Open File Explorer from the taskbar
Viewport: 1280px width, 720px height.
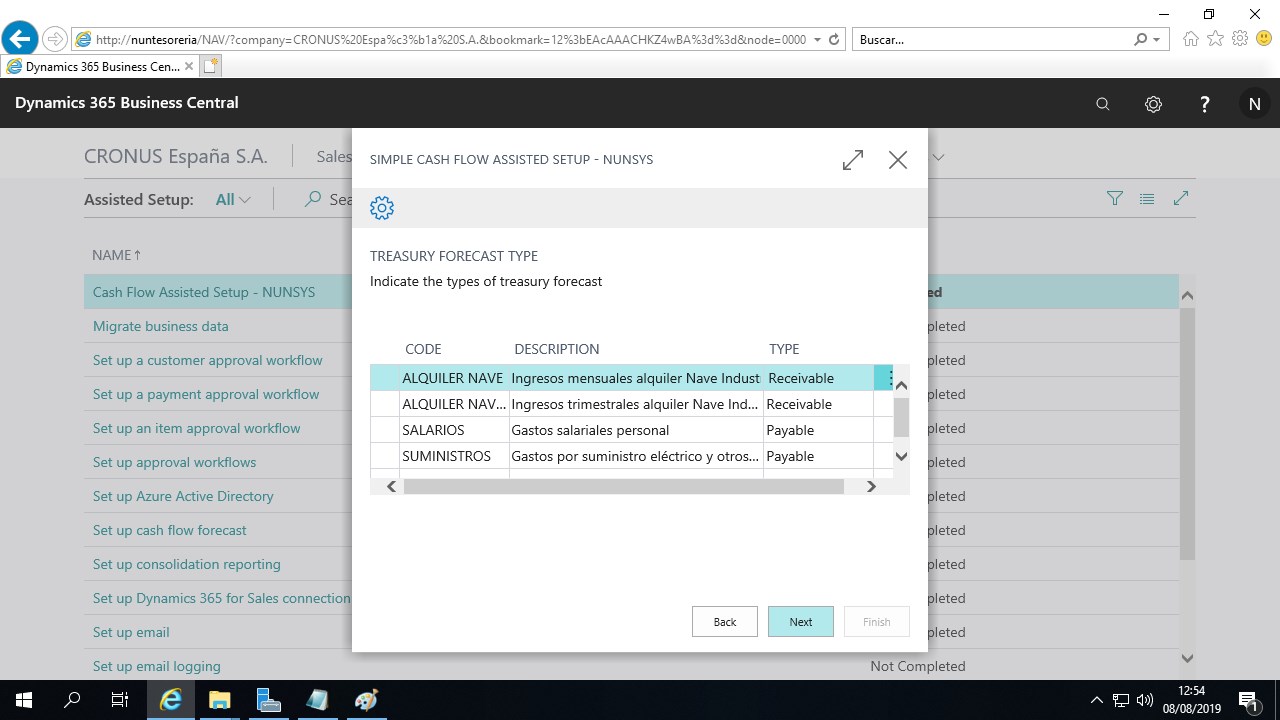pos(219,700)
